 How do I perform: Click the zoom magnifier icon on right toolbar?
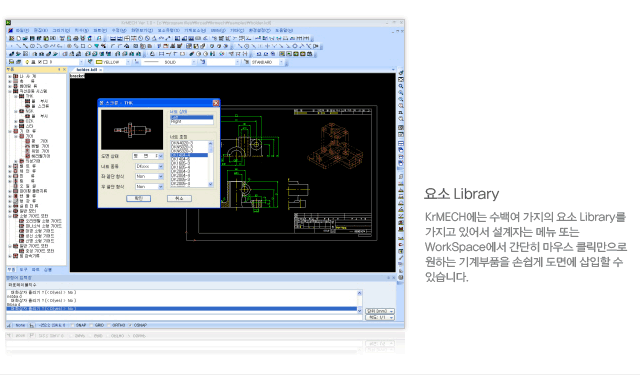[401, 86]
